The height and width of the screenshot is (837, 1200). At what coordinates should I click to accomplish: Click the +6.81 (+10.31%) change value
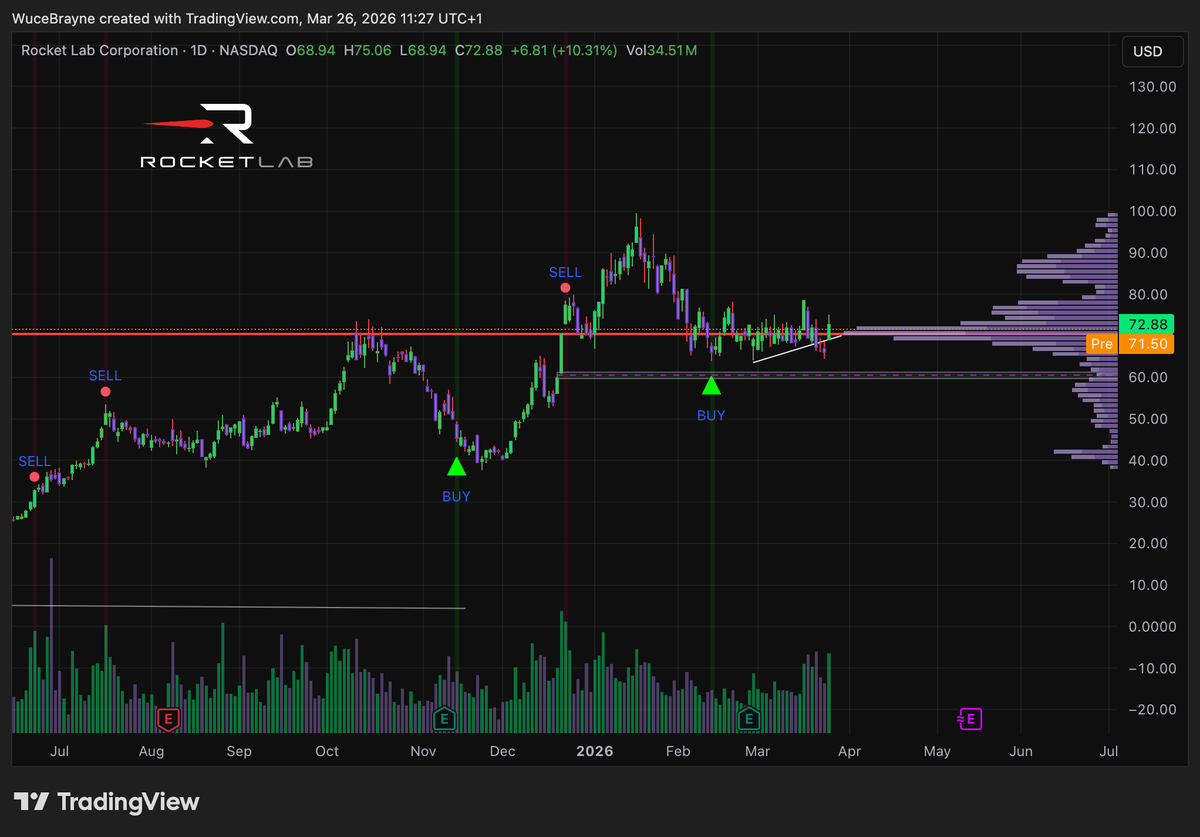point(563,51)
